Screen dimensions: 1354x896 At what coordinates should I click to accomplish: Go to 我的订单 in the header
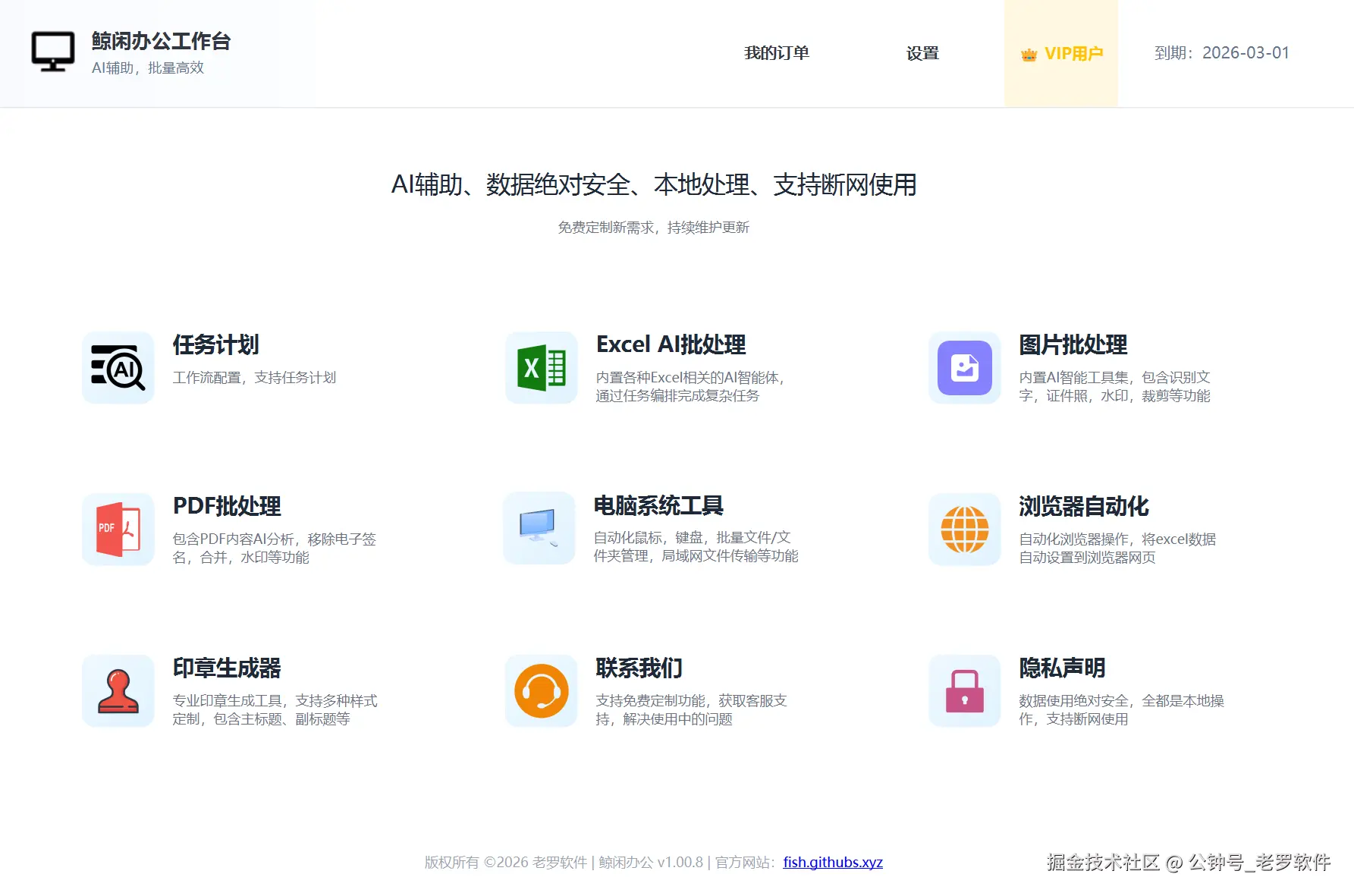(777, 53)
